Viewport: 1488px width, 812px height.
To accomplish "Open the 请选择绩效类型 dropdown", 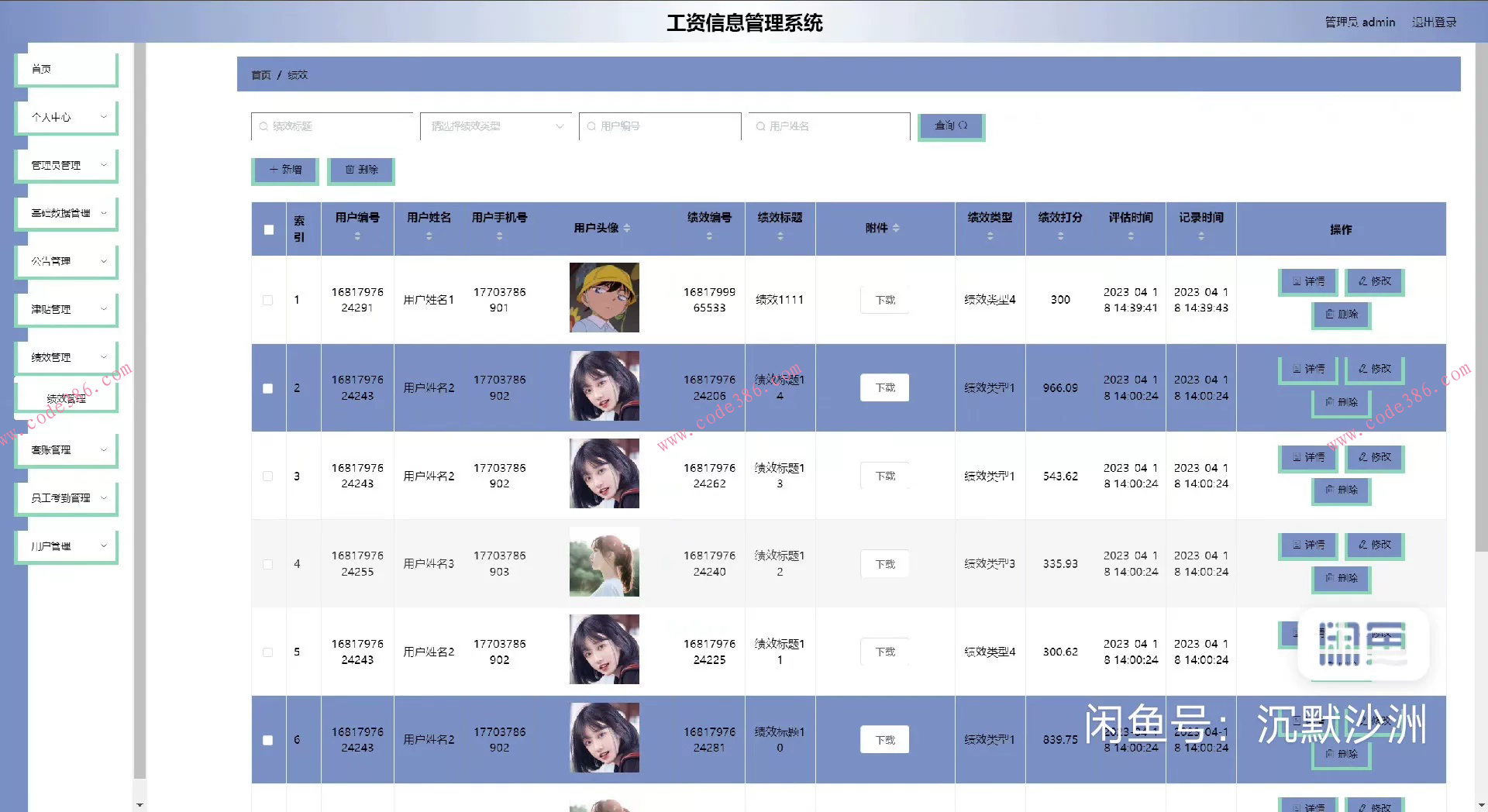I will click(x=496, y=126).
